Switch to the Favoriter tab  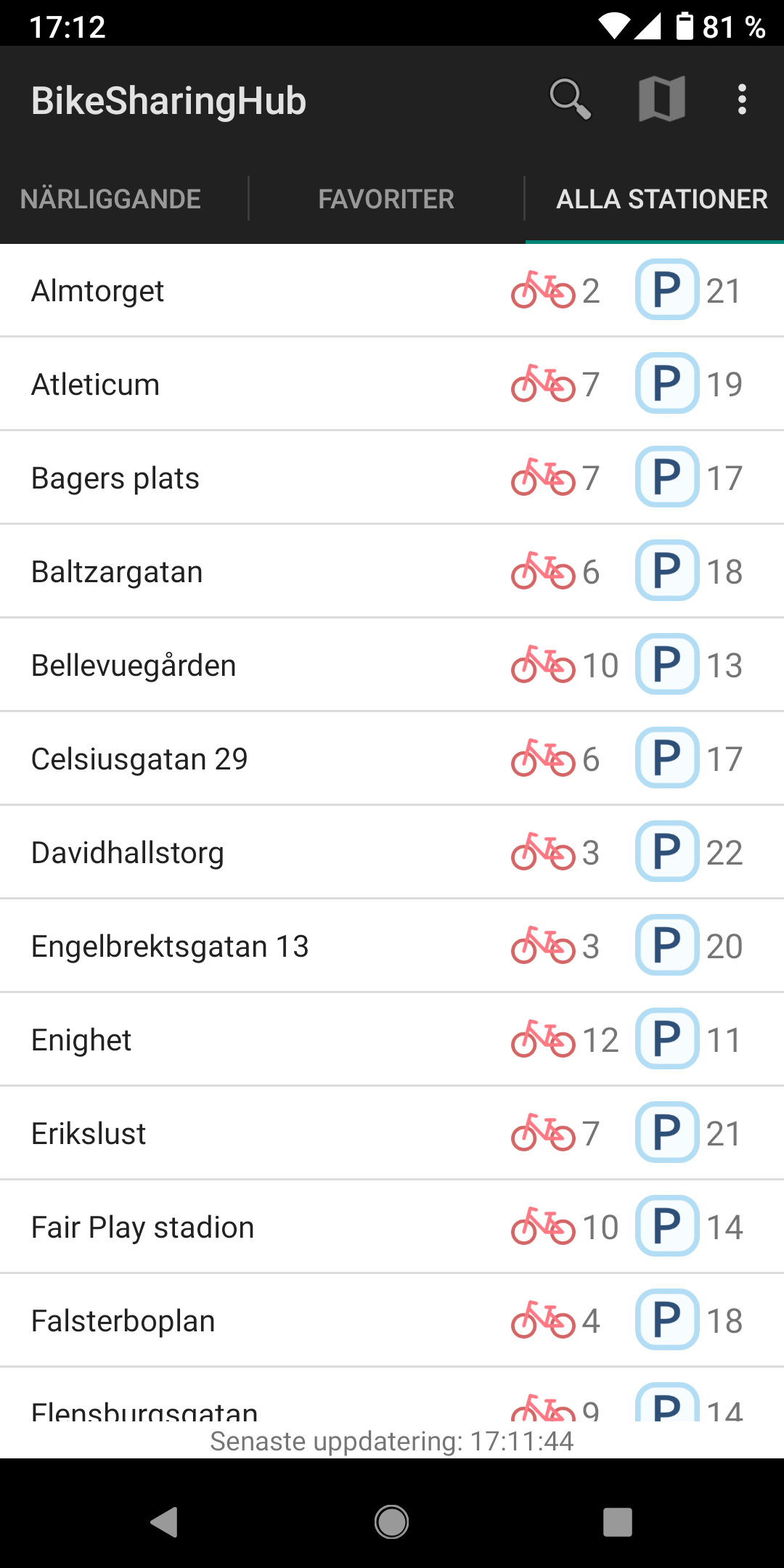pyautogui.click(x=386, y=199)
